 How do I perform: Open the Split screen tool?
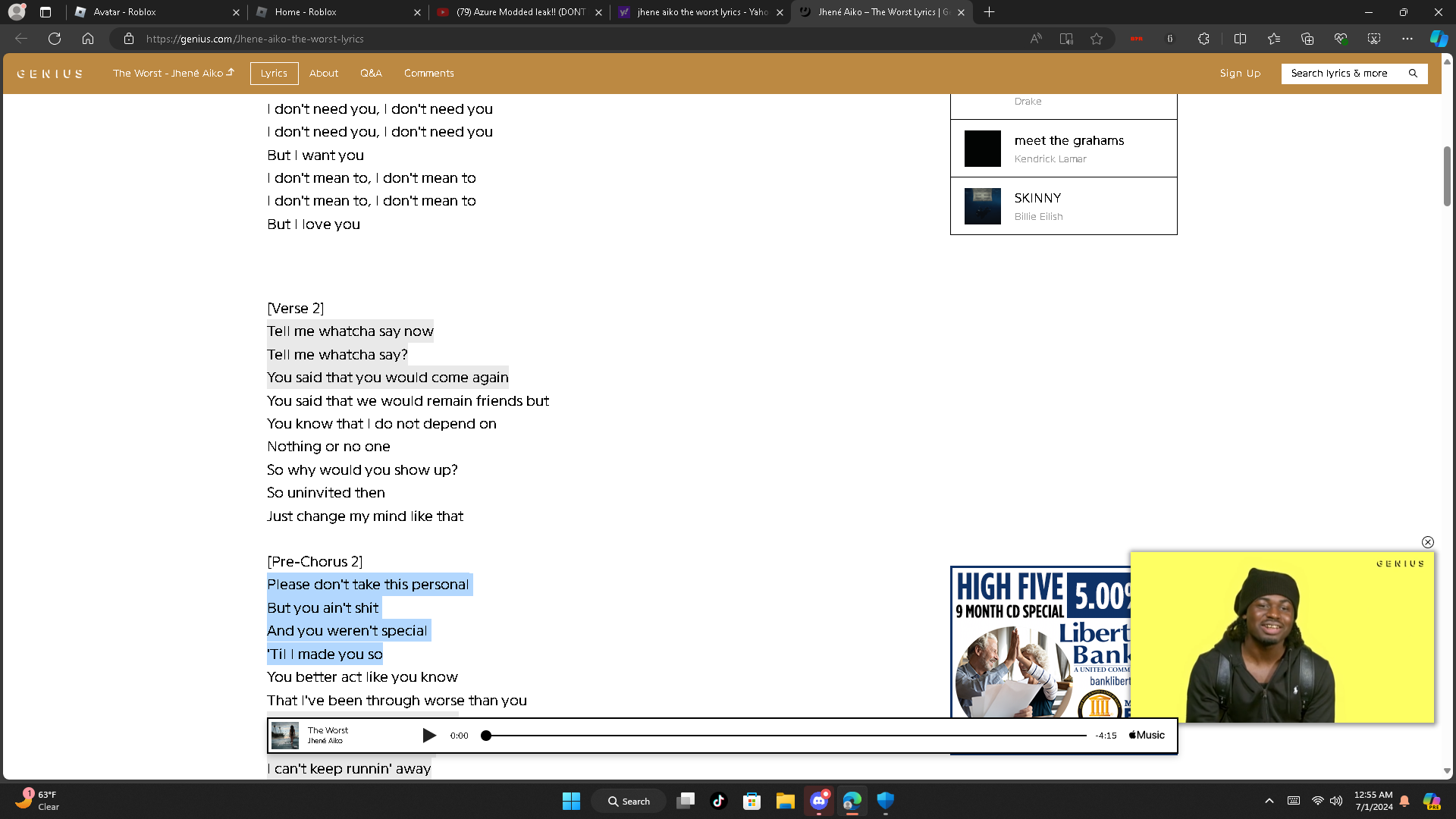point(1241,39)
